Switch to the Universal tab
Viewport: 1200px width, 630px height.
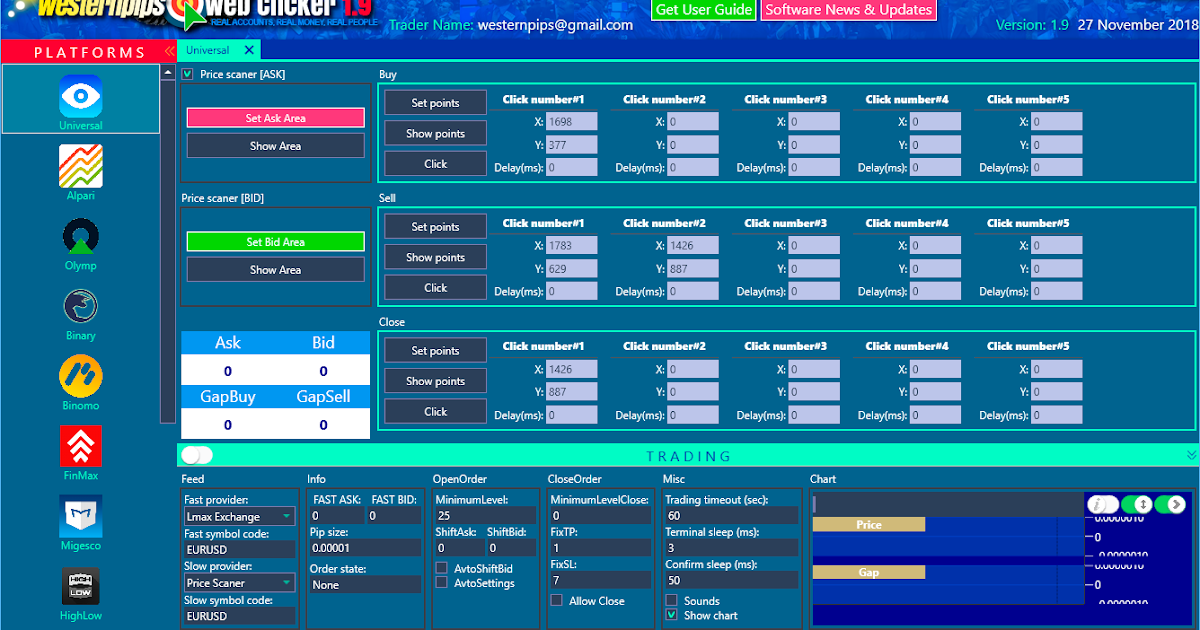coord(207,49)
